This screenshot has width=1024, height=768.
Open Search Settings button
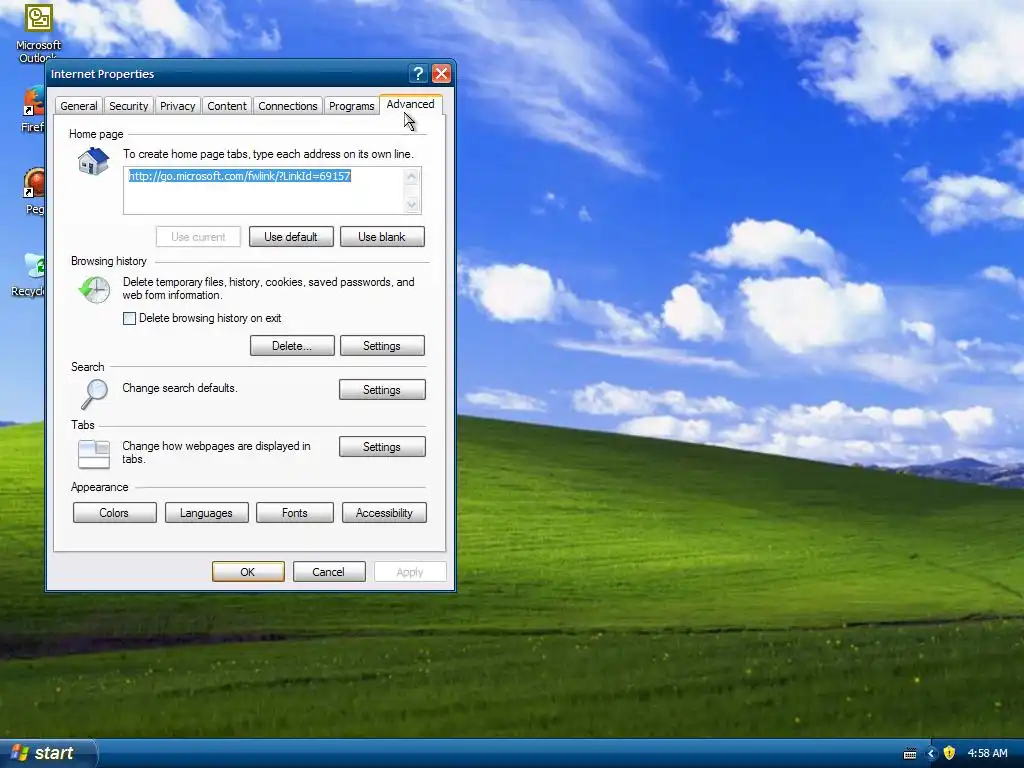382,389
